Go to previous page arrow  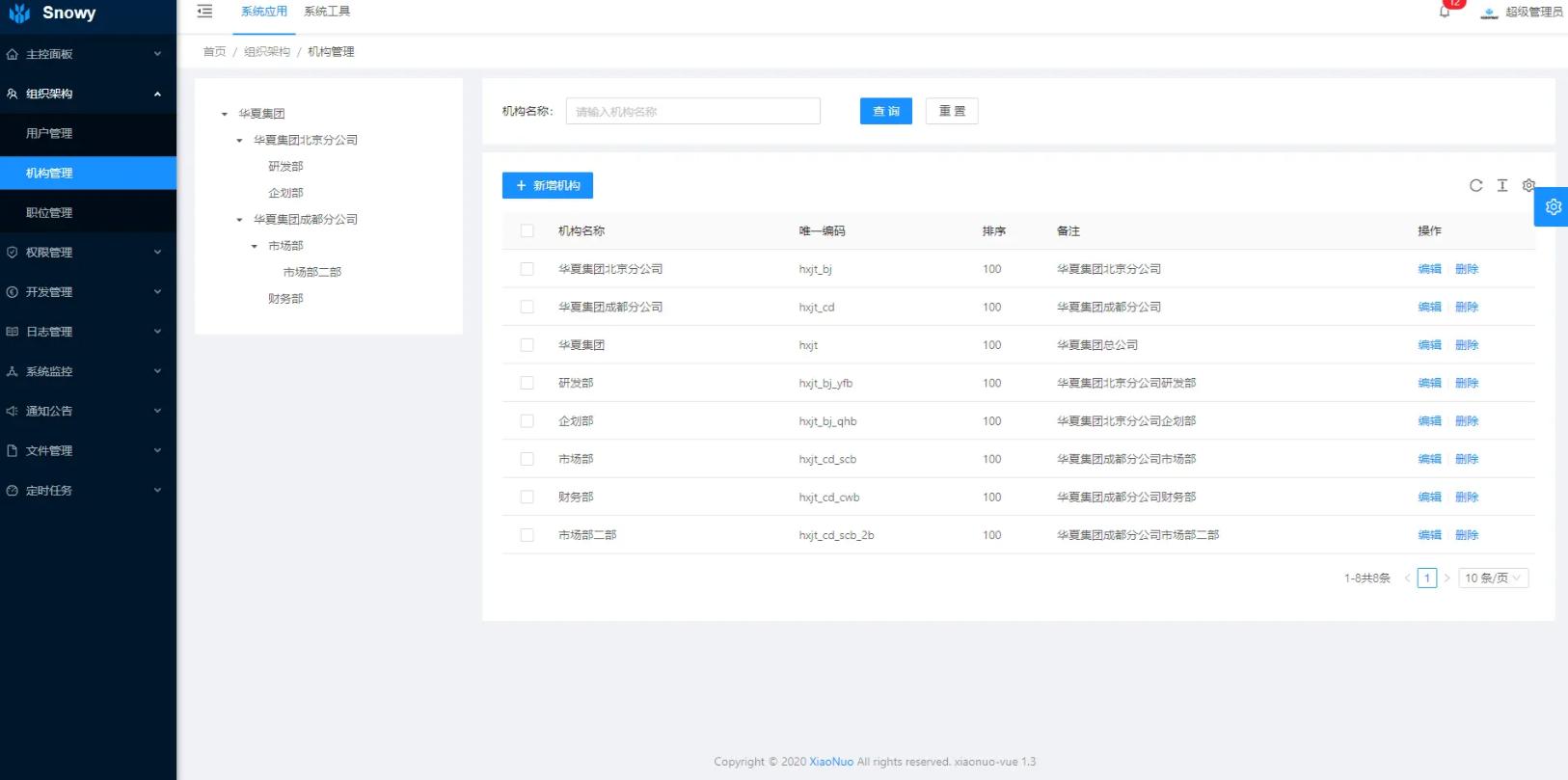click(x=1407, y=578)
